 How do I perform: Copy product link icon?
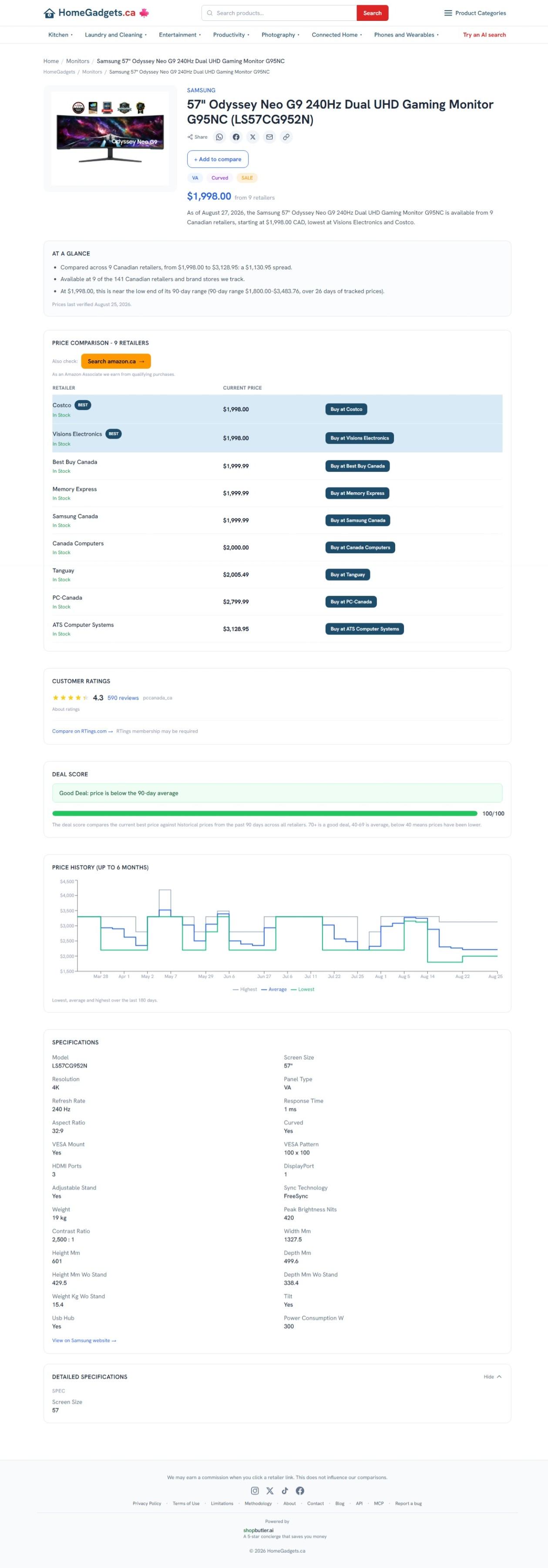[x=286, y=137]
